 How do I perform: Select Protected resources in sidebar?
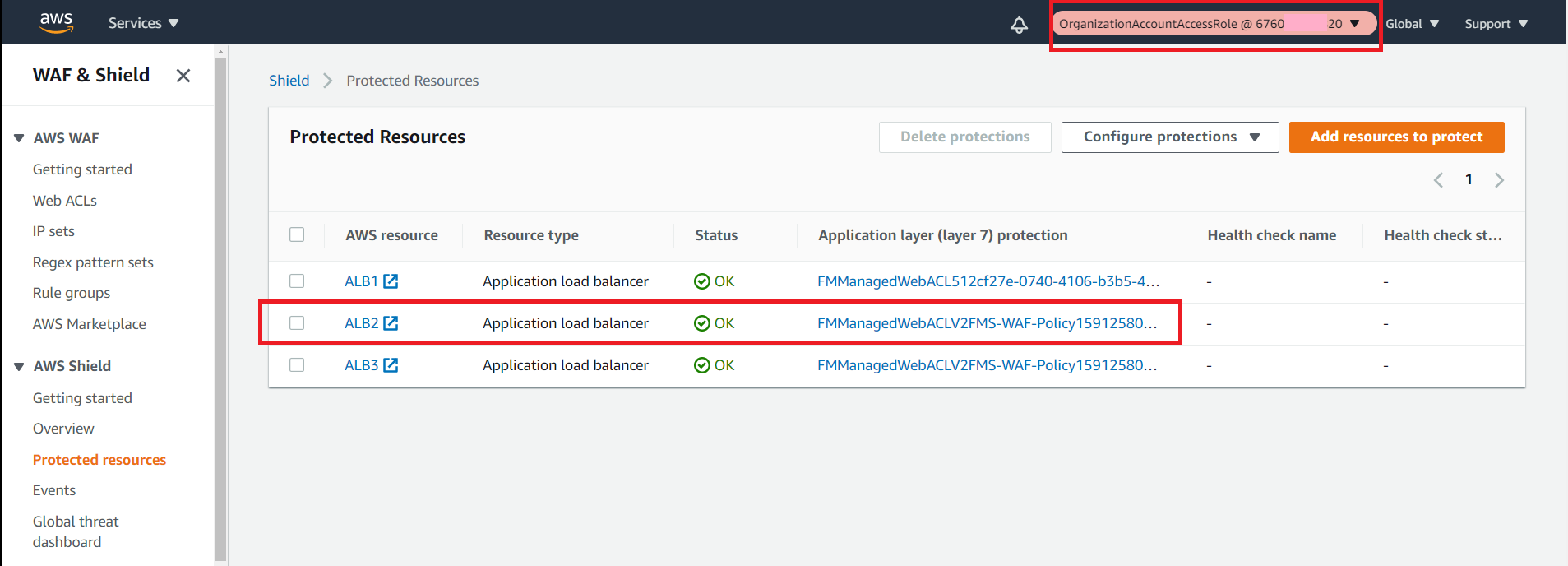click(x=99, y=460)
